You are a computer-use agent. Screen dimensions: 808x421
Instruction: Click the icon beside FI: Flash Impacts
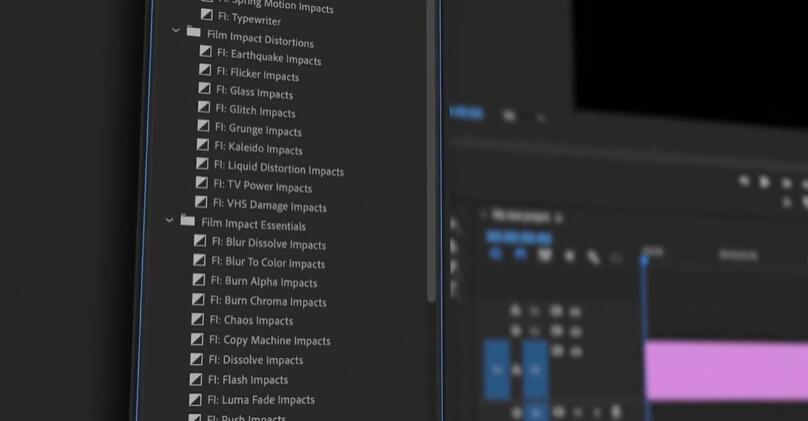196,379
